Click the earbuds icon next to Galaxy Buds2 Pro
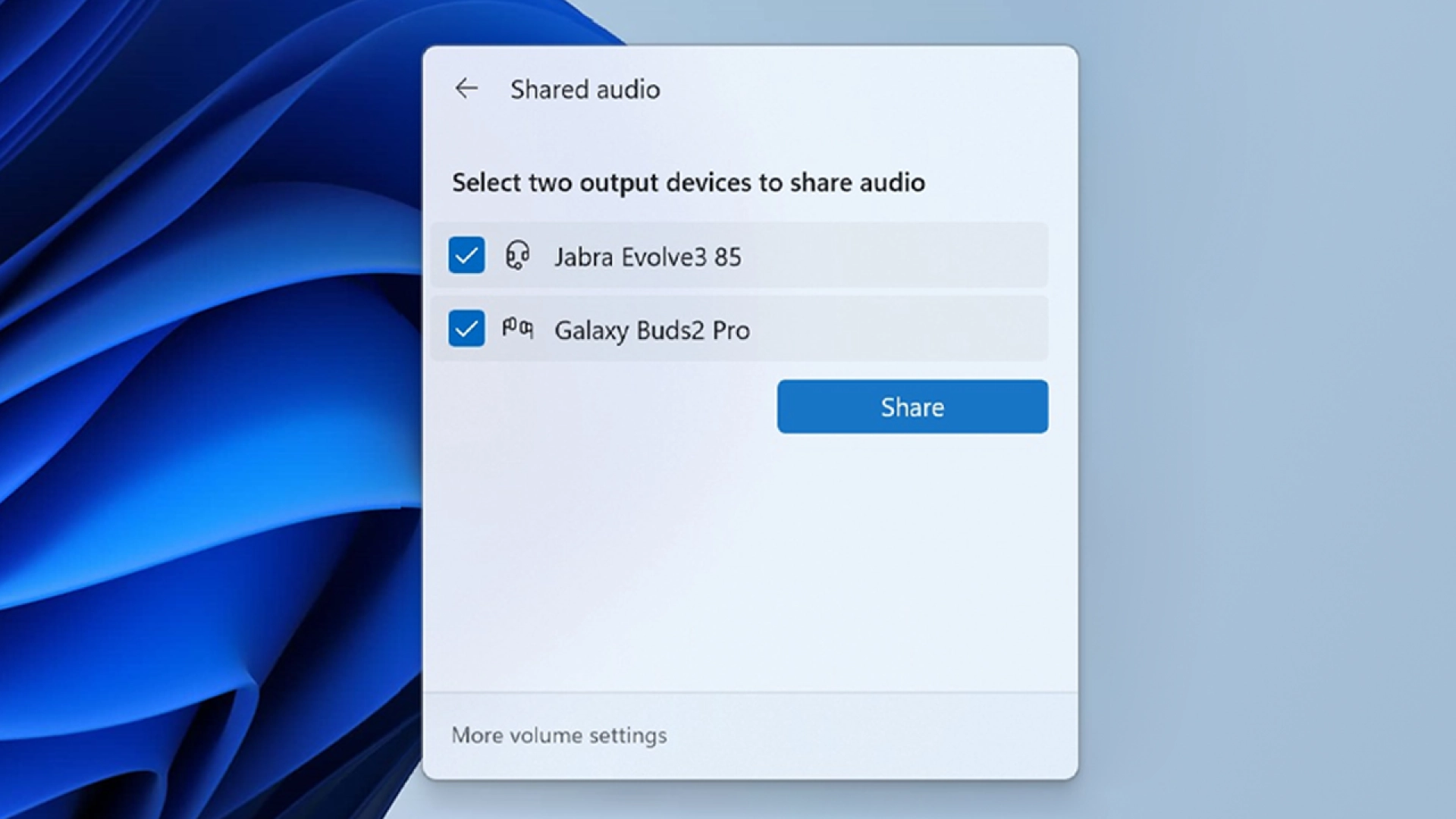The image size is (1456, 819). (518, 328)
